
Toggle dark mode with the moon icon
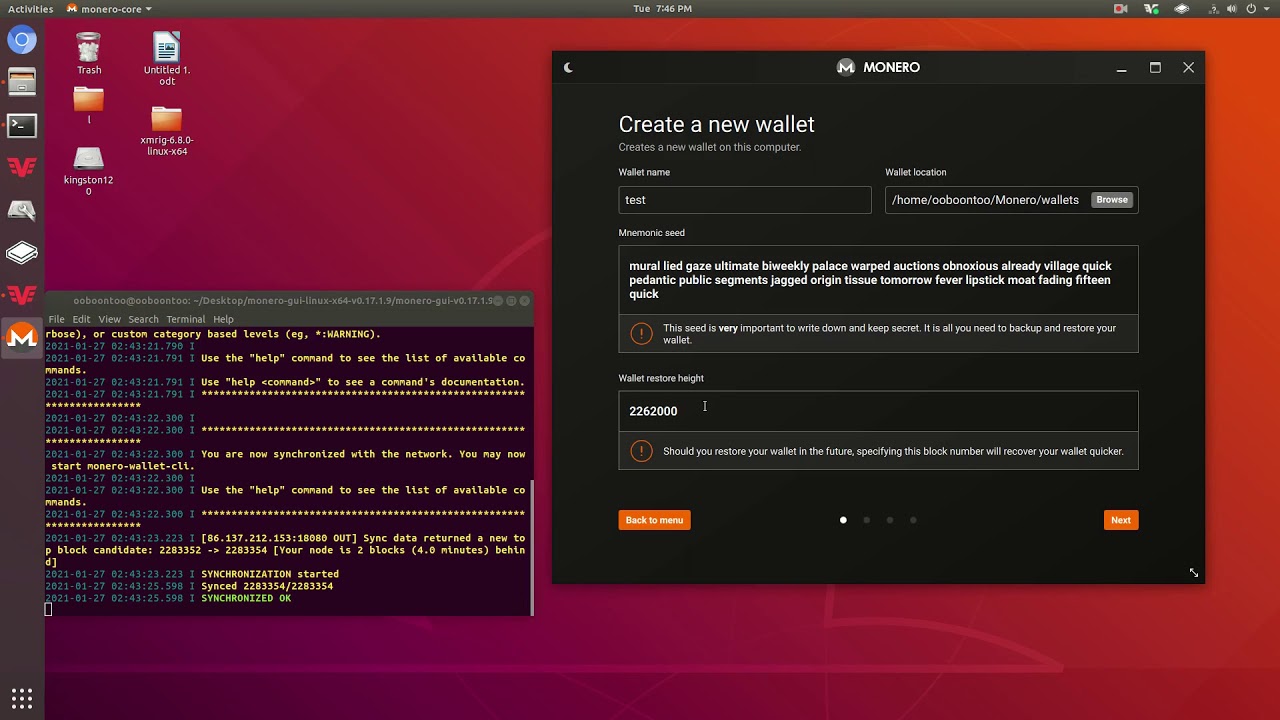click(568, 67)
